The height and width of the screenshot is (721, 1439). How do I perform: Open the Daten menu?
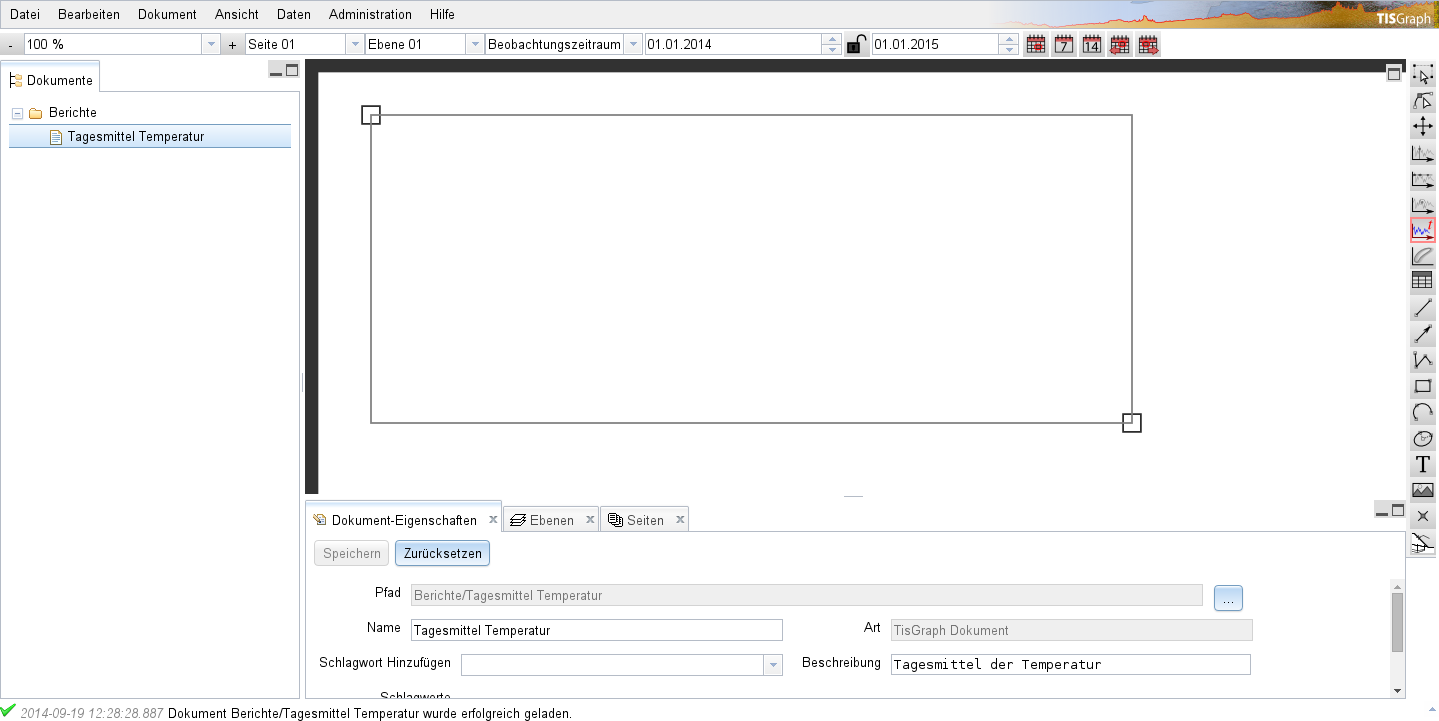coord(293,14)
